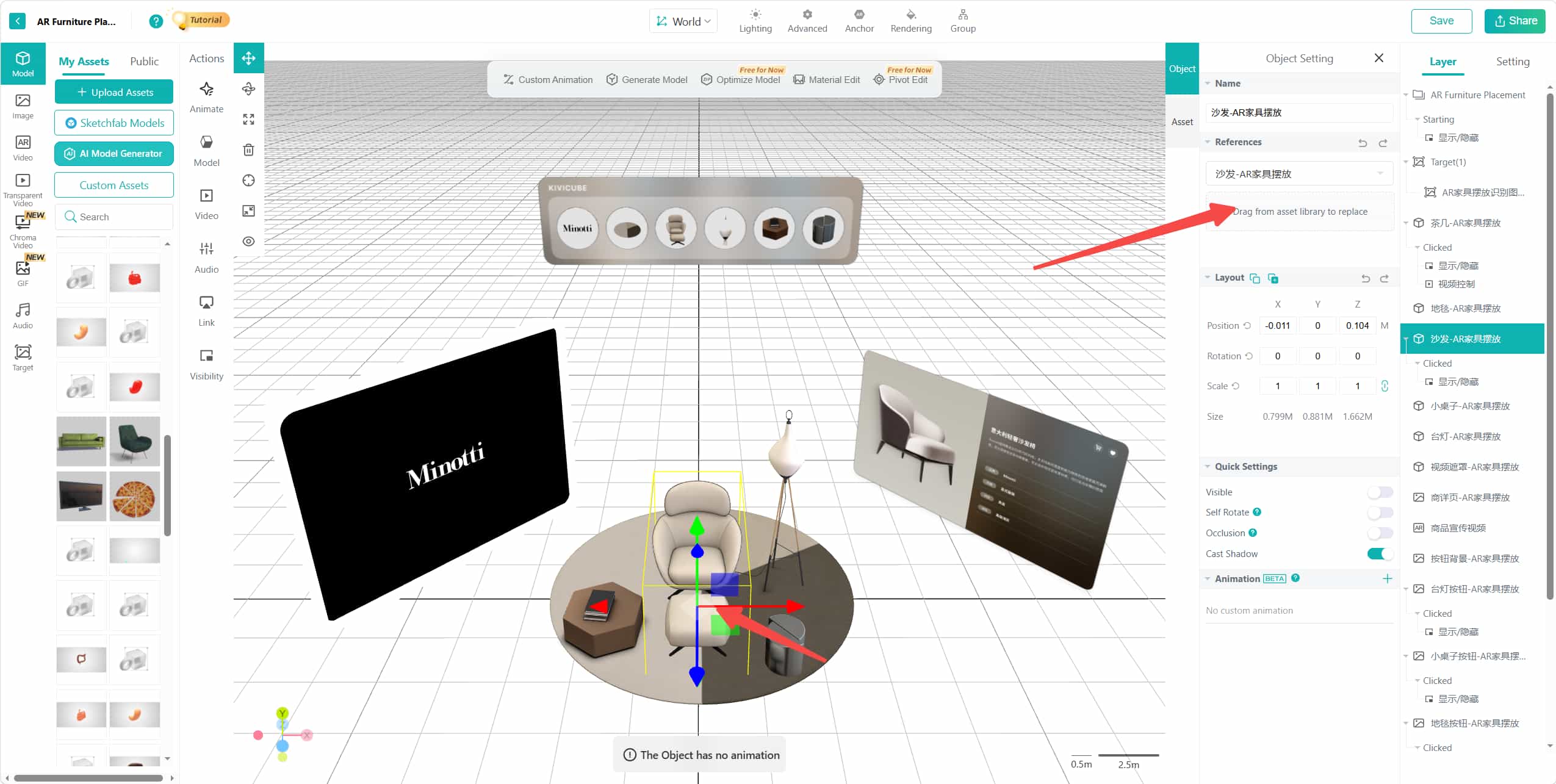
Task: Switch to the Setting tab
Action: (x=1513, y=62)
